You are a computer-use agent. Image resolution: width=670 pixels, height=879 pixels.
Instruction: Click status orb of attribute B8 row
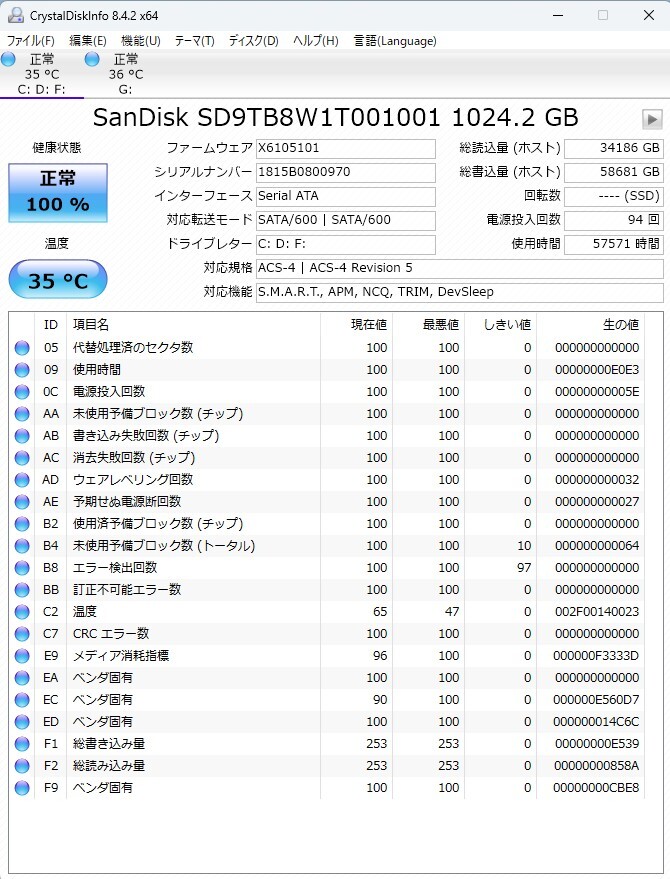[x=22, y=568]
